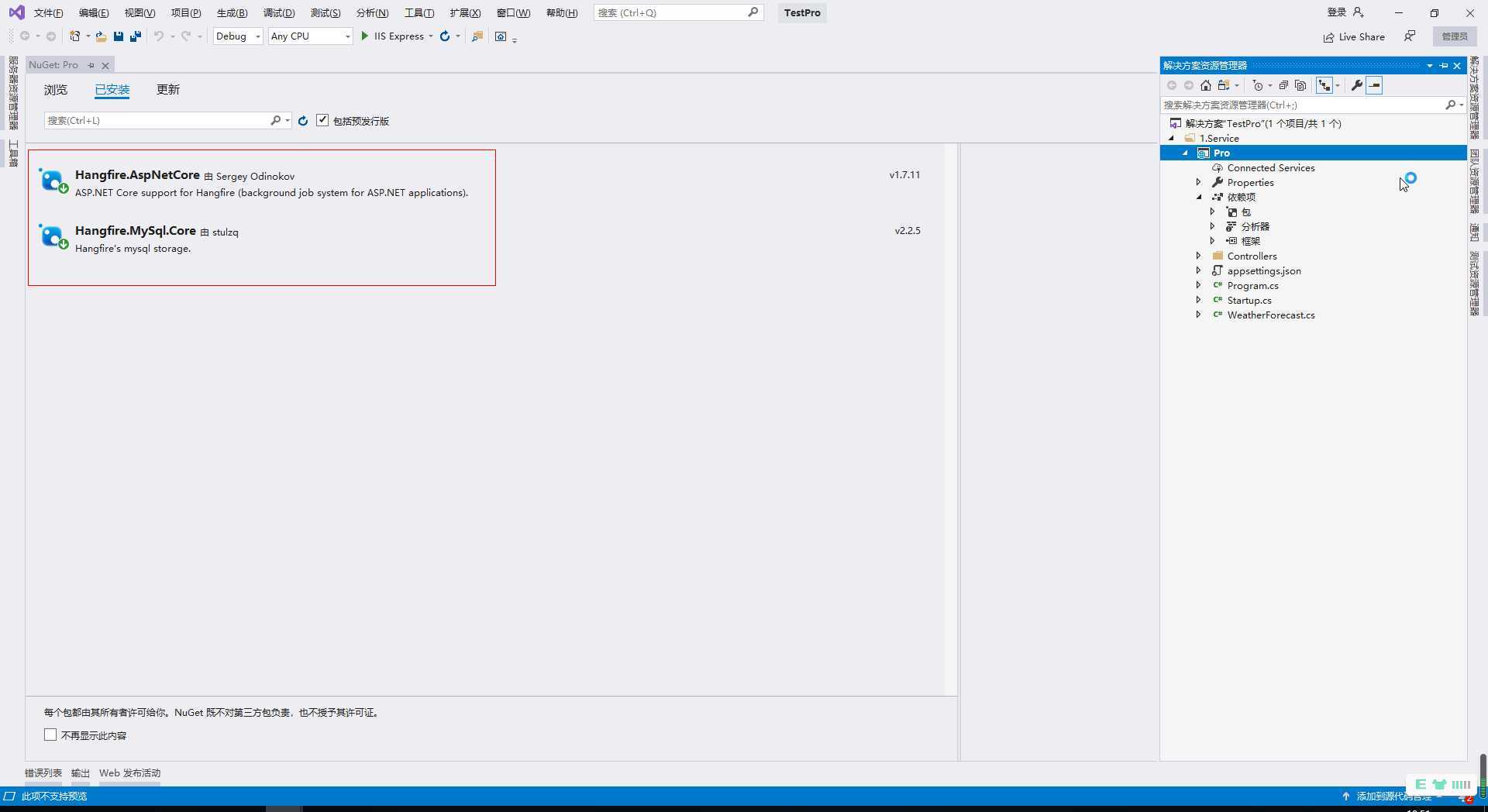Open the 调试(D) menu
The height and width of the screenshot is (812, 1488).
tap(279, 12)
